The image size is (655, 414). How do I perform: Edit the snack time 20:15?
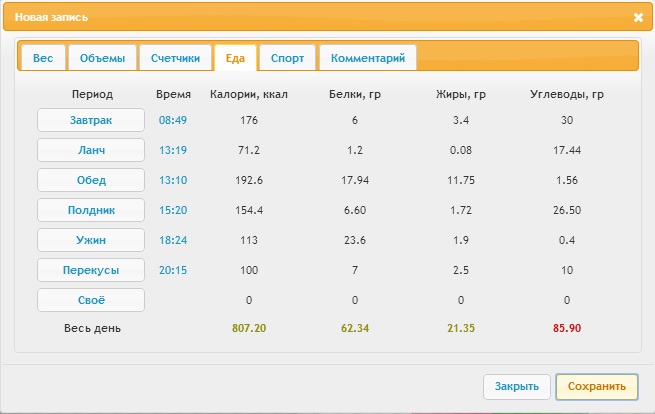click(x=173, y=270)
